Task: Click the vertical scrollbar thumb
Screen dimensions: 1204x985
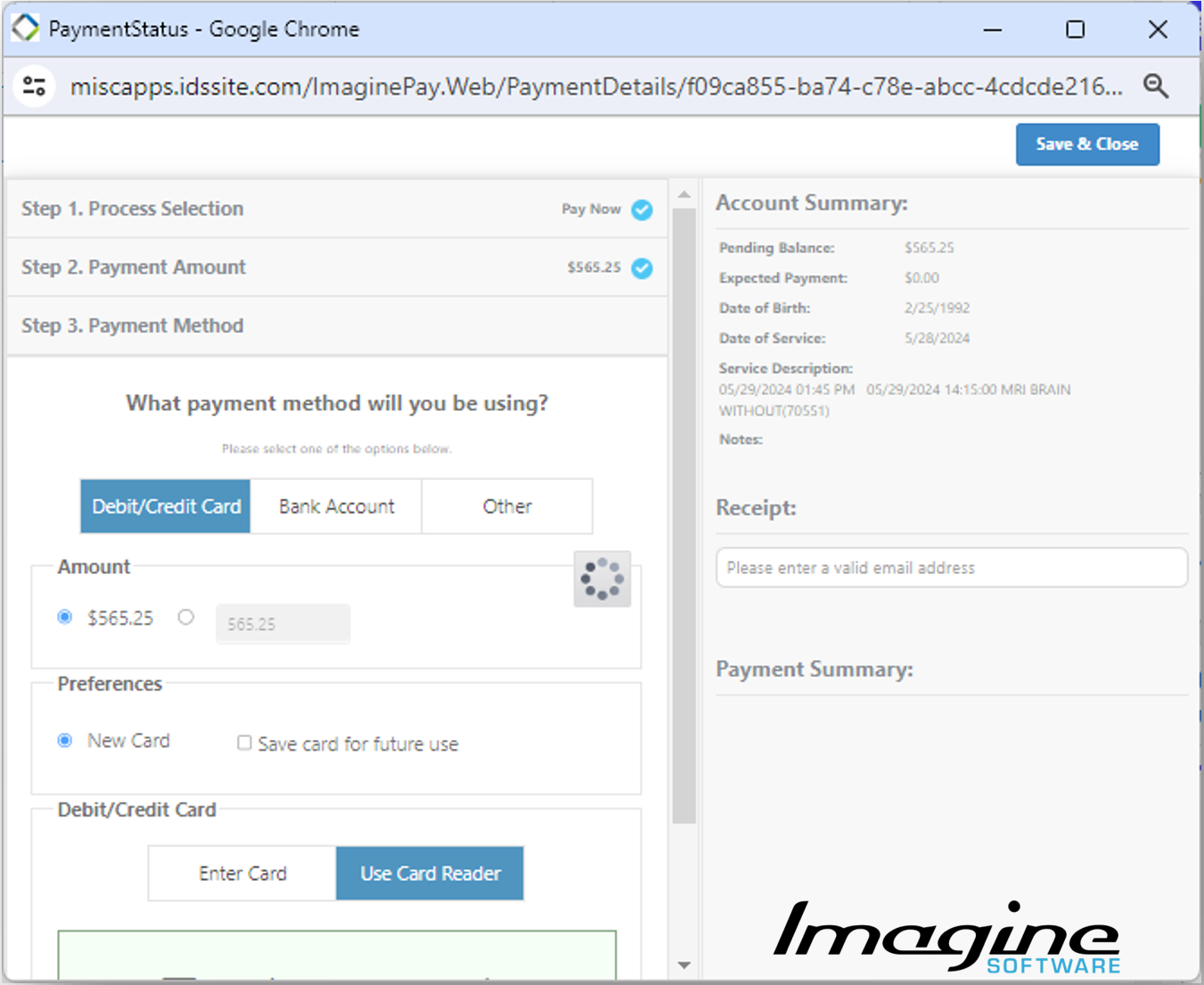Action: (684, 517)
